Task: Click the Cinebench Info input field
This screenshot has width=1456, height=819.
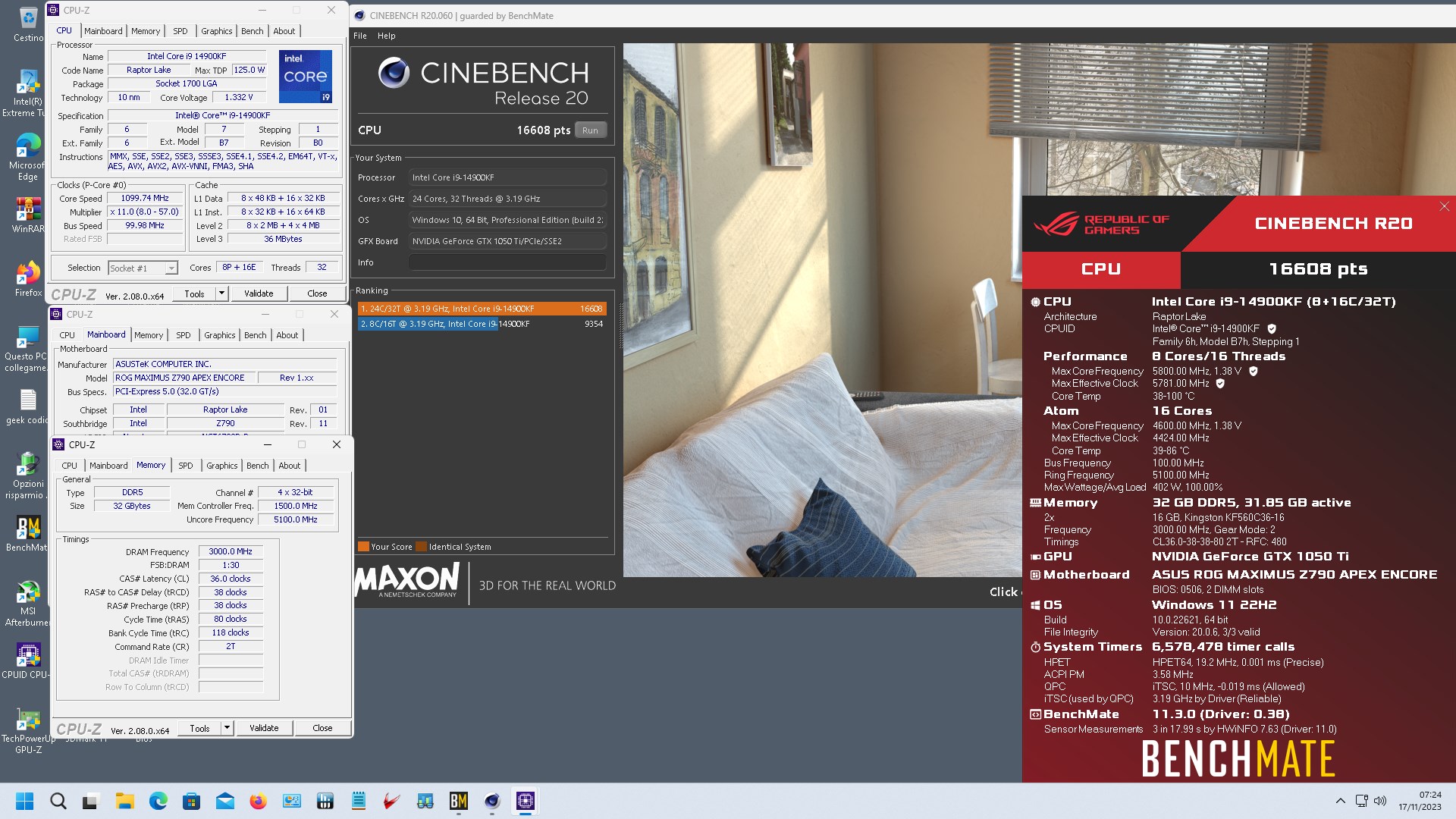Action: tap(507, 262)
